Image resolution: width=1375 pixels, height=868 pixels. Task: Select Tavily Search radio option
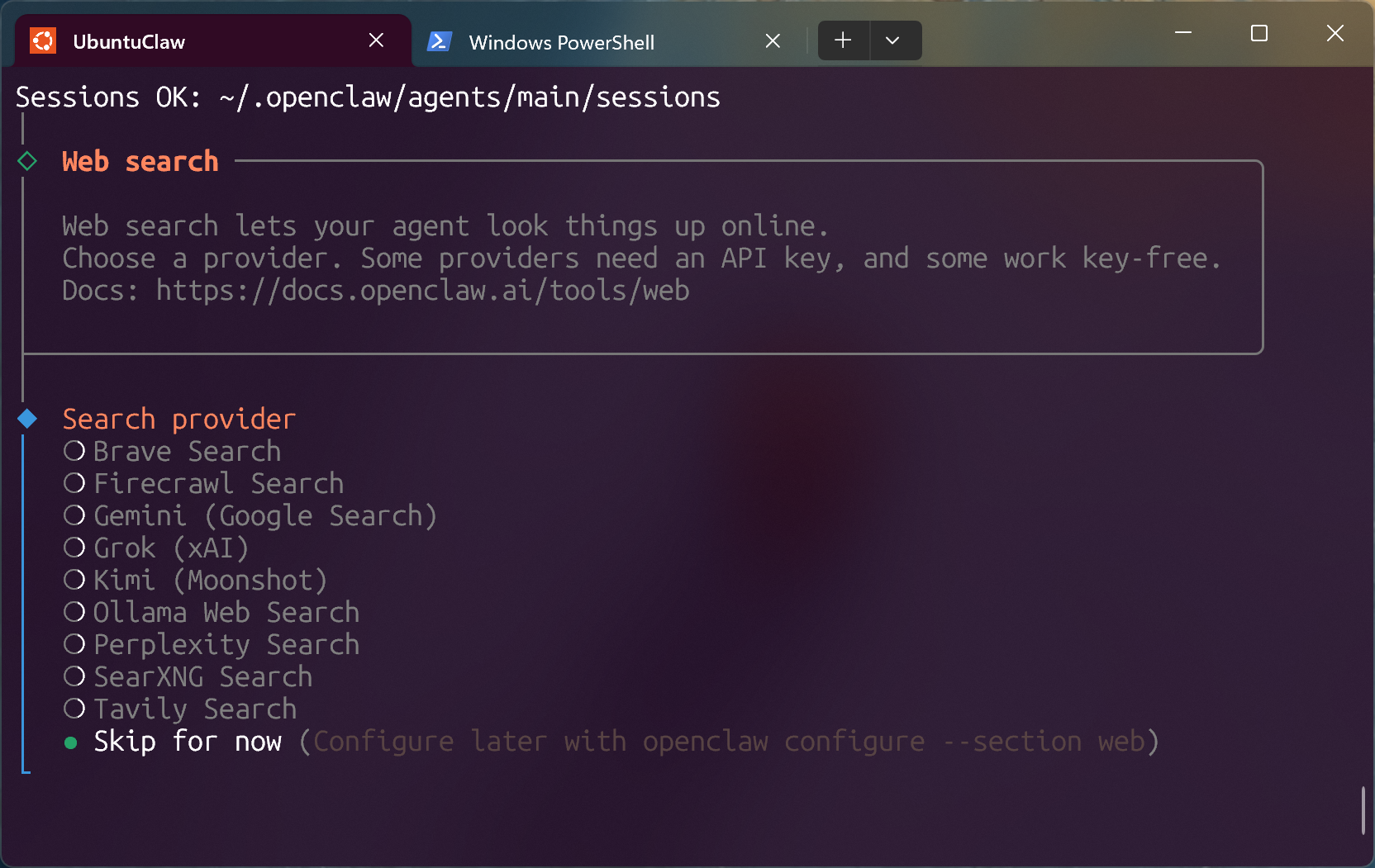(180, 709)
